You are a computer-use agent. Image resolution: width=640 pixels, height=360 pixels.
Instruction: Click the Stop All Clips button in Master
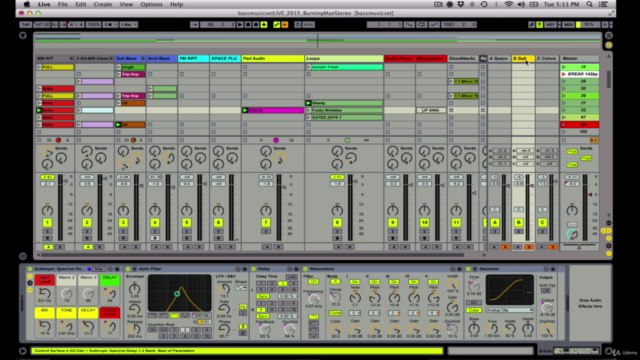[564, 140]
